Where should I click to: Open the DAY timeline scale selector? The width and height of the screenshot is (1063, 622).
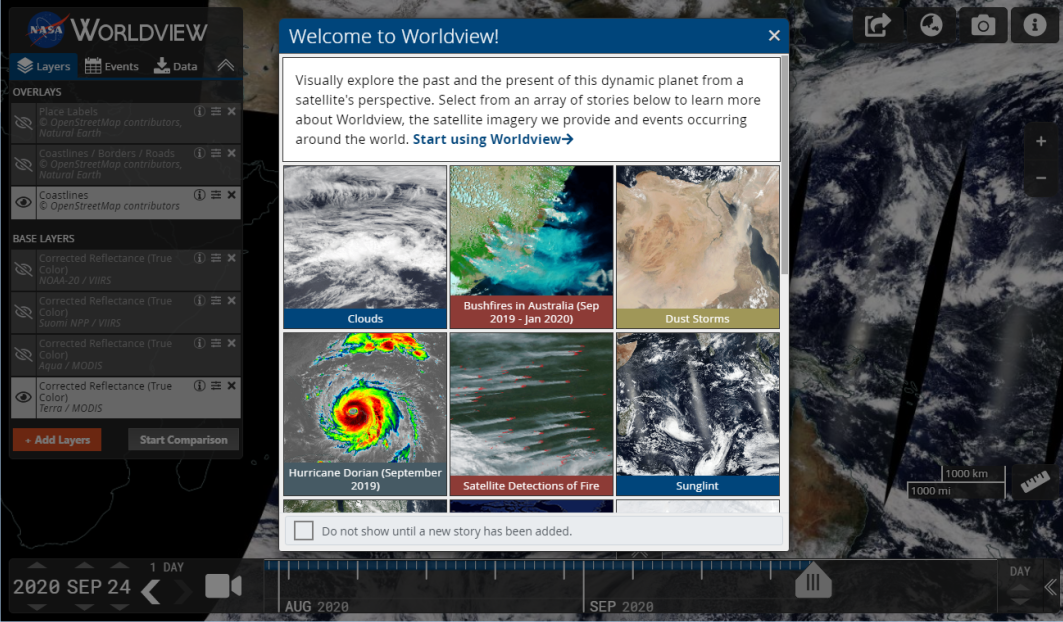(1020, 572)
